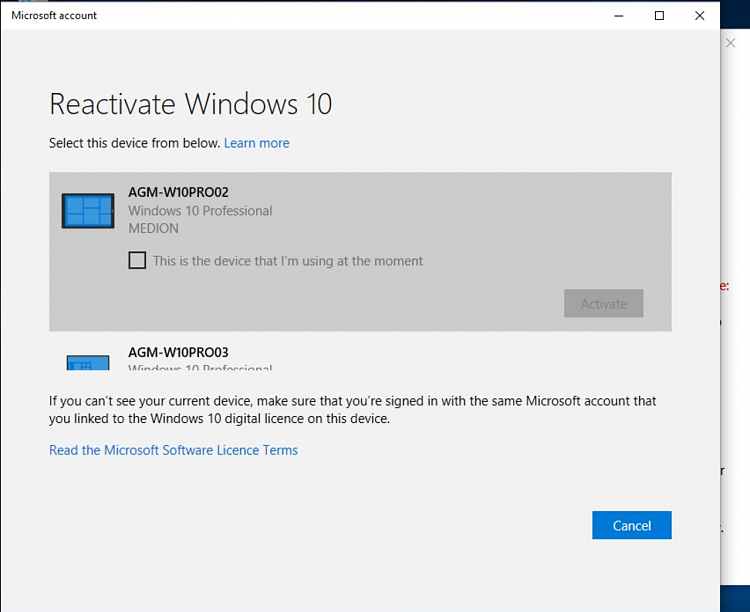
Task: Click 'Windows 10 Professional' under AGM-W10PRO02
Action: click(x=200, y=211)
